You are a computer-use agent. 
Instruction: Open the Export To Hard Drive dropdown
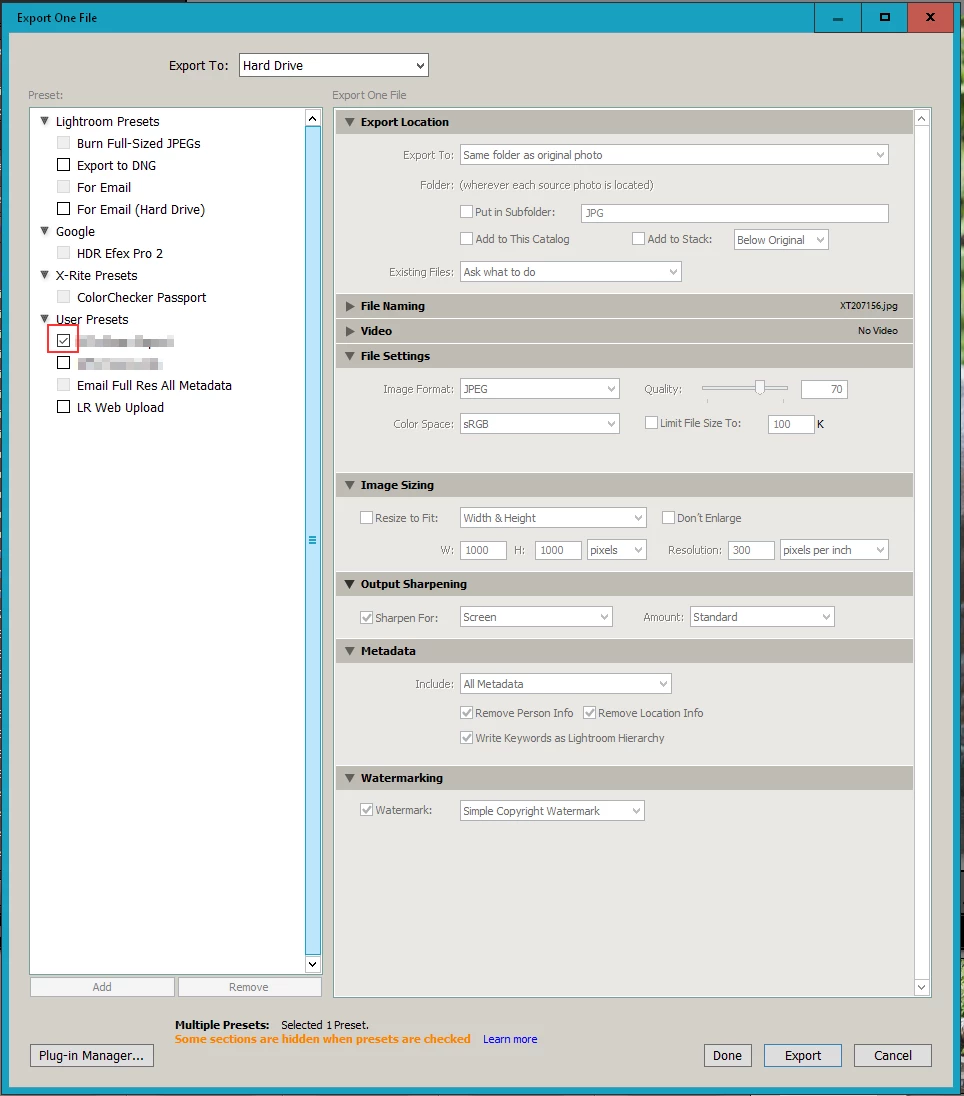click(333, 66)
